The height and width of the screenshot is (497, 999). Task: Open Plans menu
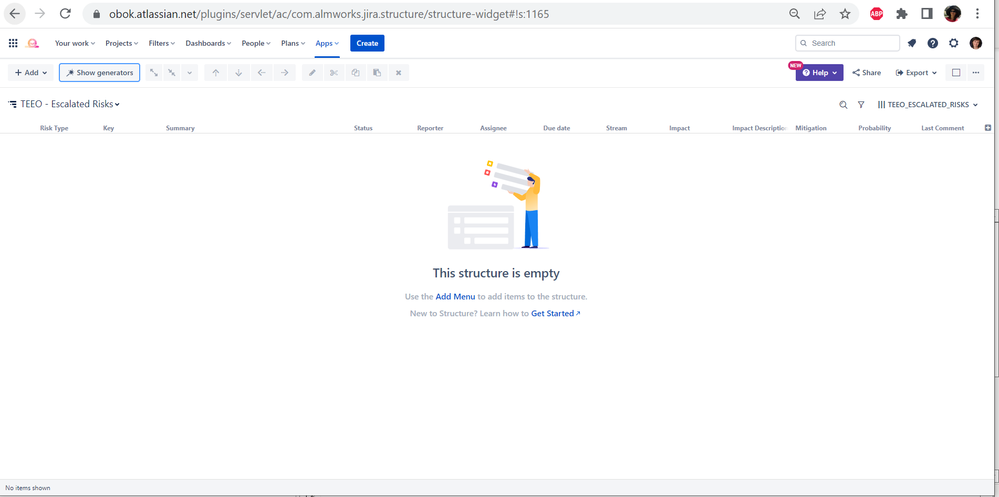294,43
